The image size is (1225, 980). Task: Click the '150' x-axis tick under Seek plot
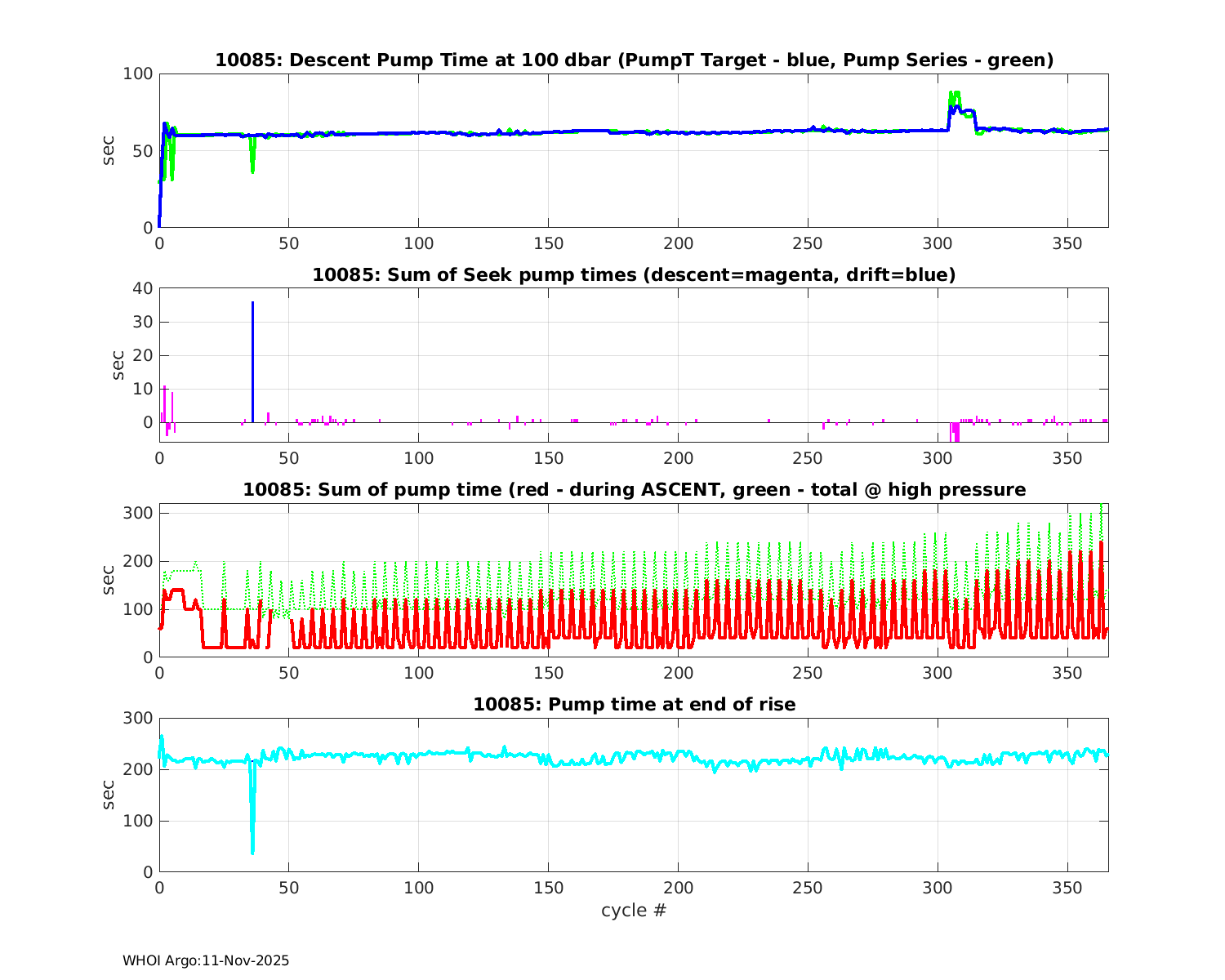(548, 458)
